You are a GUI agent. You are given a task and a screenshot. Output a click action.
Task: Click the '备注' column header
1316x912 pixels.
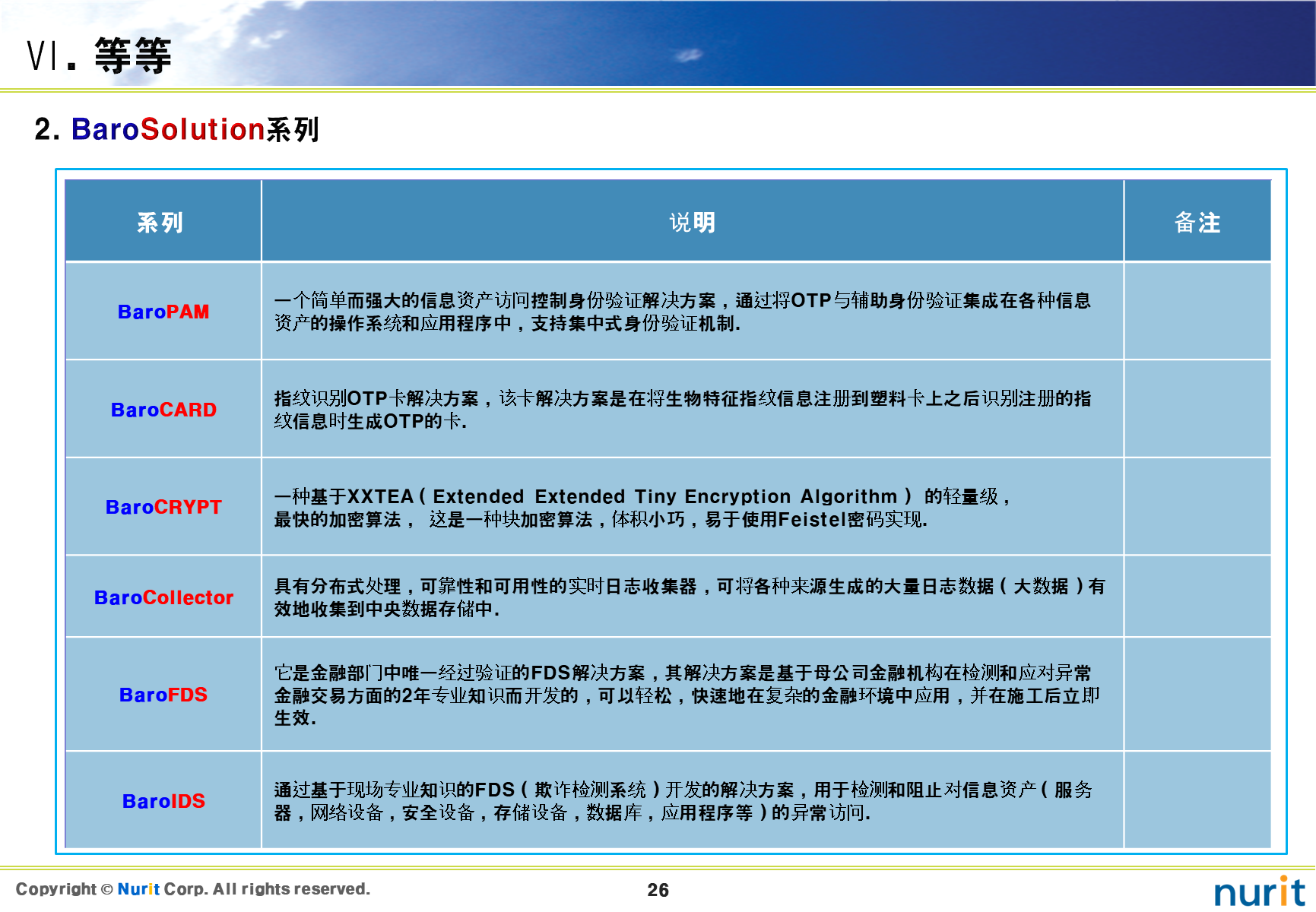(1197, 223)
